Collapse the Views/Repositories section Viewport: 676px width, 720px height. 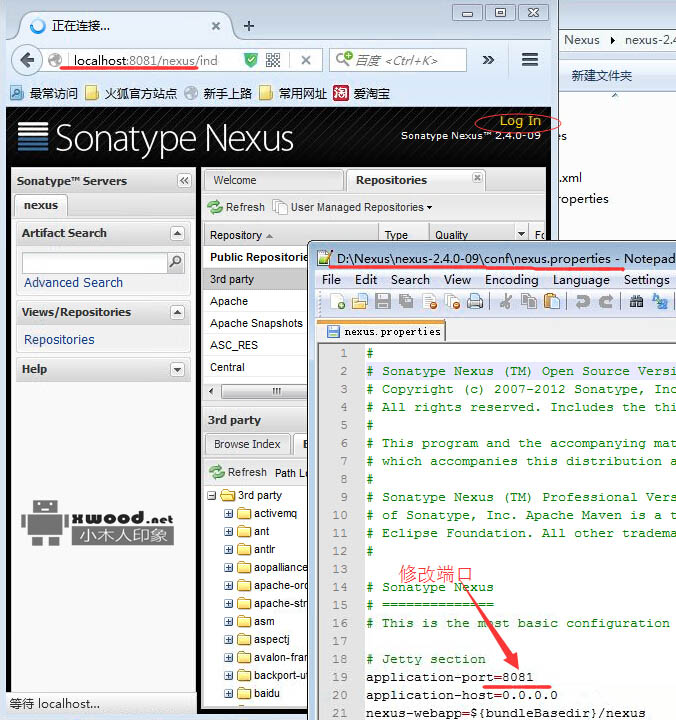pyautogui.click(x=177, y=313)
